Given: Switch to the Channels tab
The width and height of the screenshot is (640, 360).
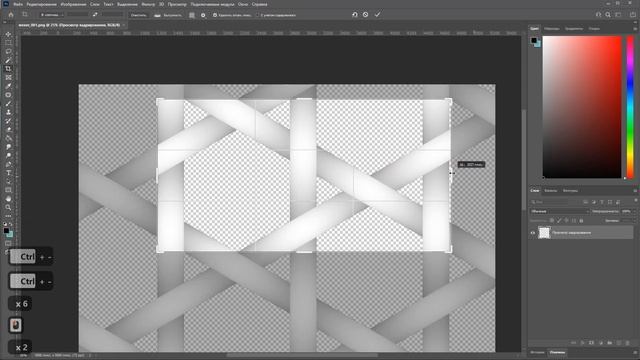Looking at the screenshot, I should (551, 191).
